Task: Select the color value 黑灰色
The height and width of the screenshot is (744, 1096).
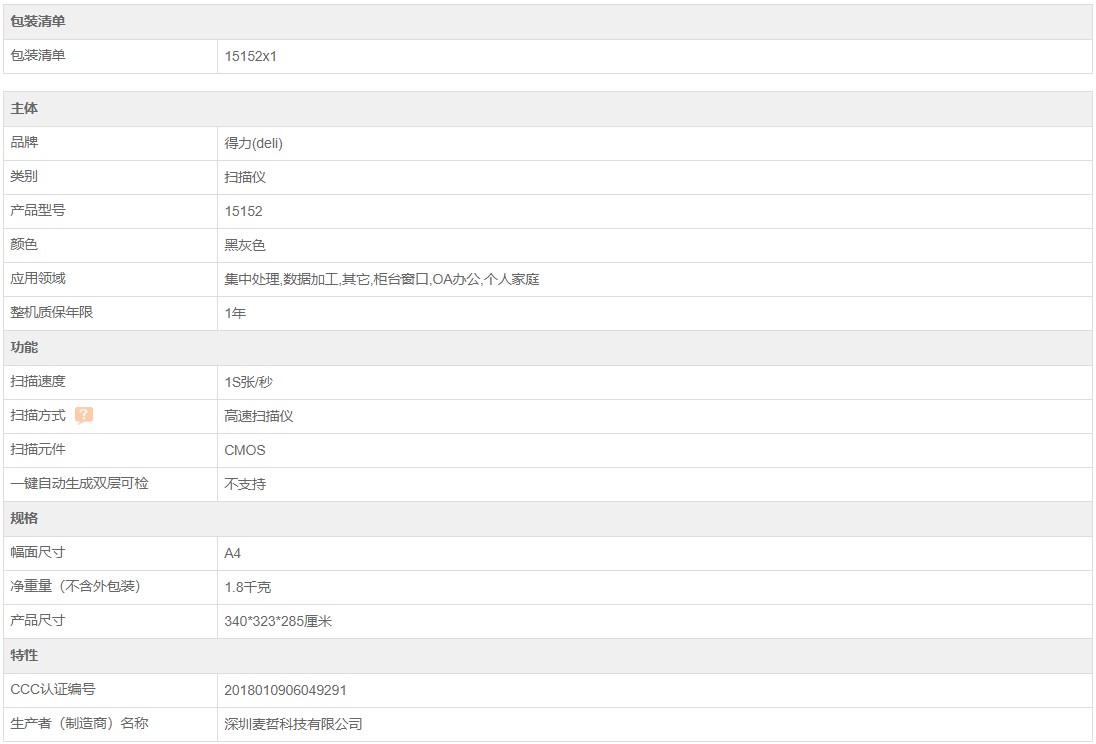Action: [245, 245]
